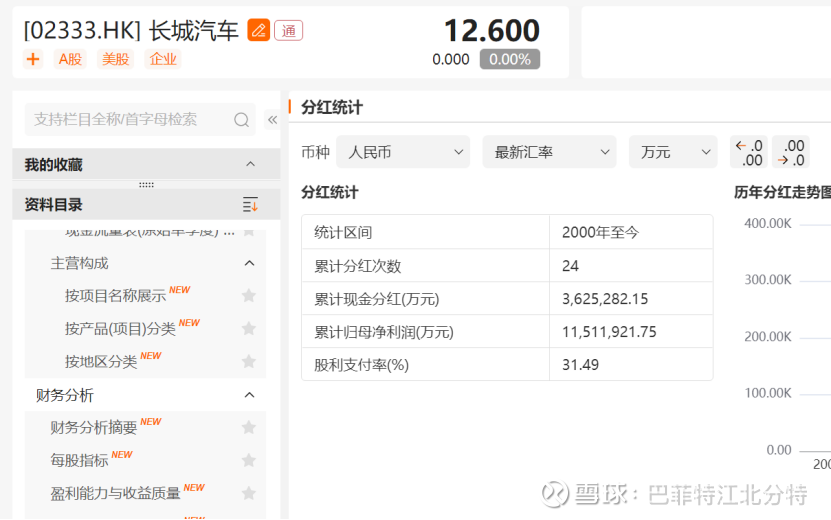Select the 累计分红次数 row label
The width and height of the screenshot is (831, 520).
click(358, 266)
